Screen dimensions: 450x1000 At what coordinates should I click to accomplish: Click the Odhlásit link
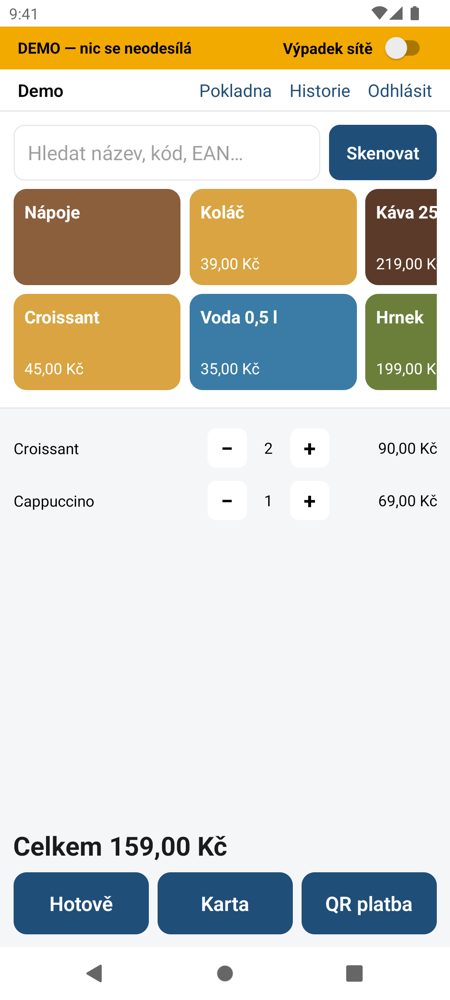(x=400, y=91)
